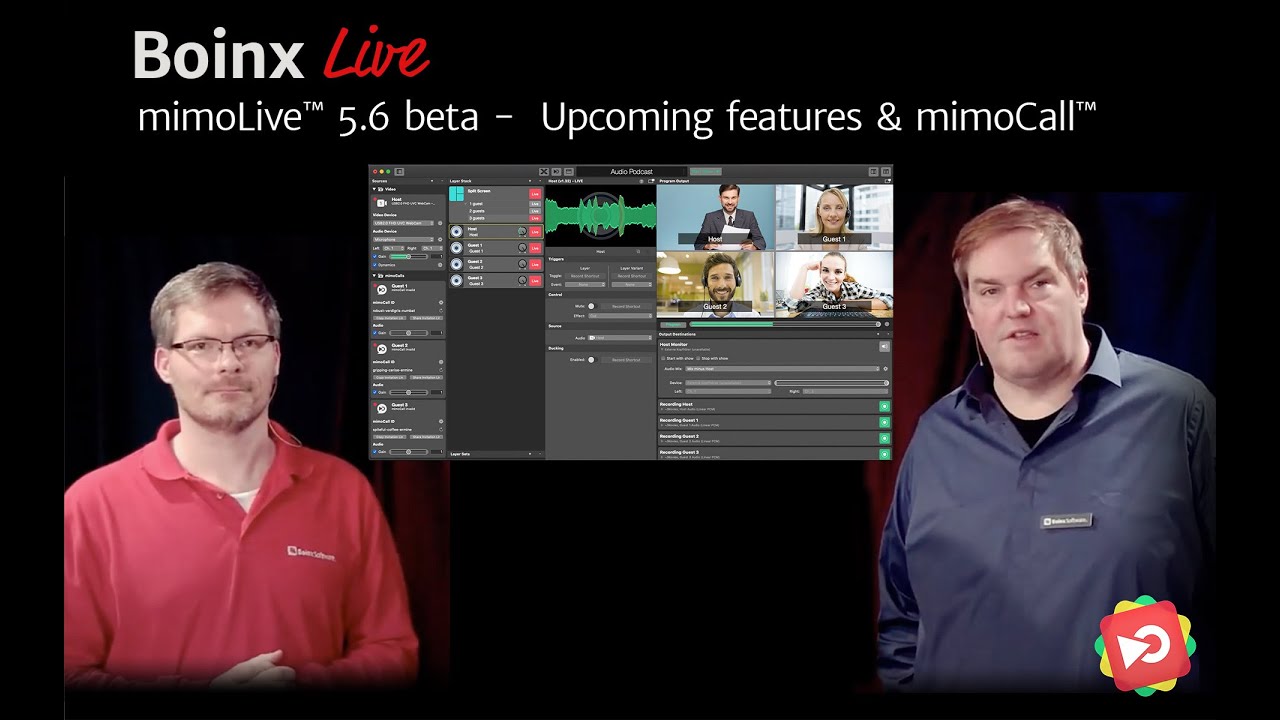
Task: Open the Audio Mix settings gear
Action: (x=885, y=369)
